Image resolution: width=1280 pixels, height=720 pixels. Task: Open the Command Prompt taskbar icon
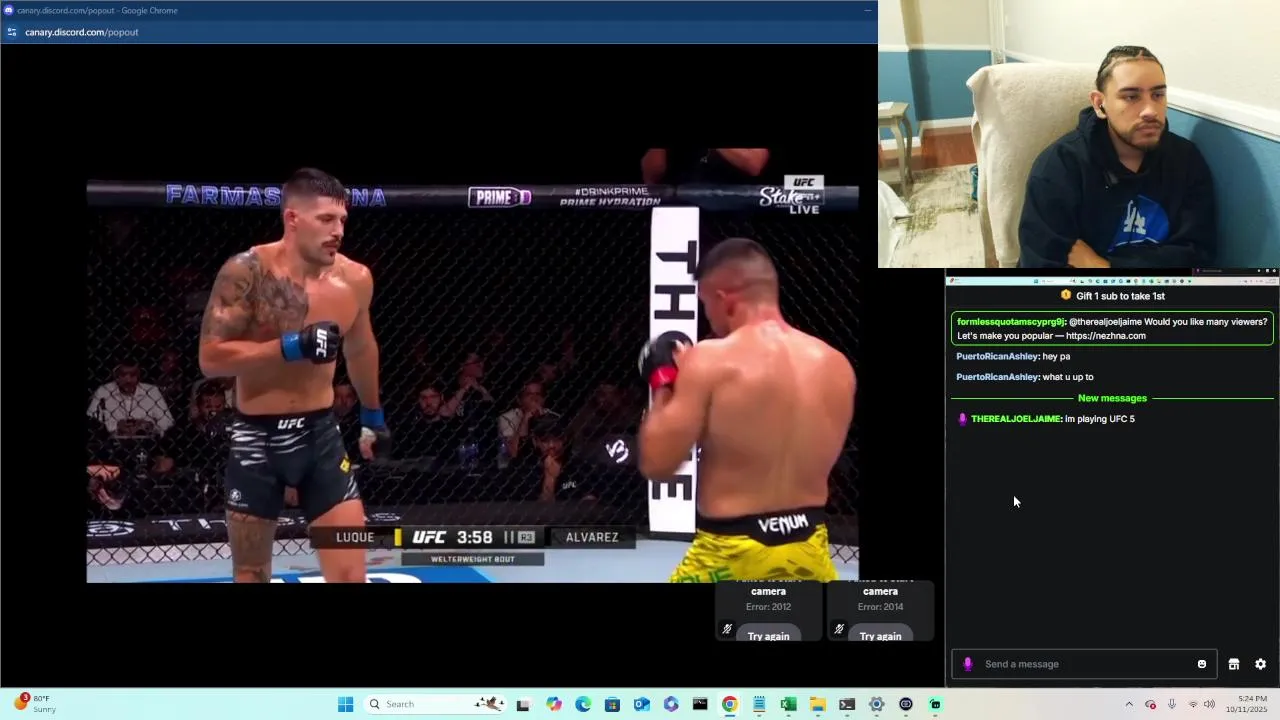point(700,704)
